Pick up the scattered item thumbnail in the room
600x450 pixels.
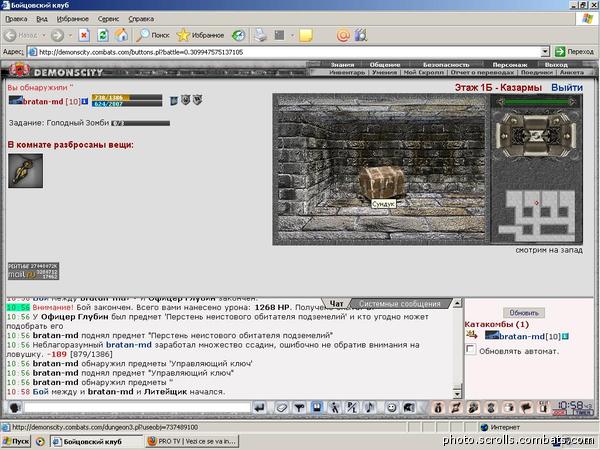pyautogui.click(x=25, y=171)
